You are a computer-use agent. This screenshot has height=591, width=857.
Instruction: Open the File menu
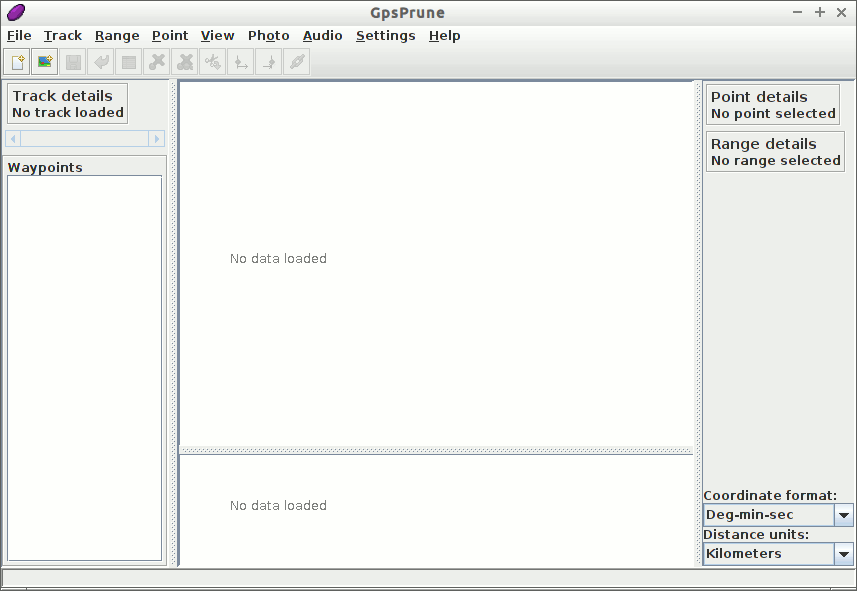pos(19,36)
